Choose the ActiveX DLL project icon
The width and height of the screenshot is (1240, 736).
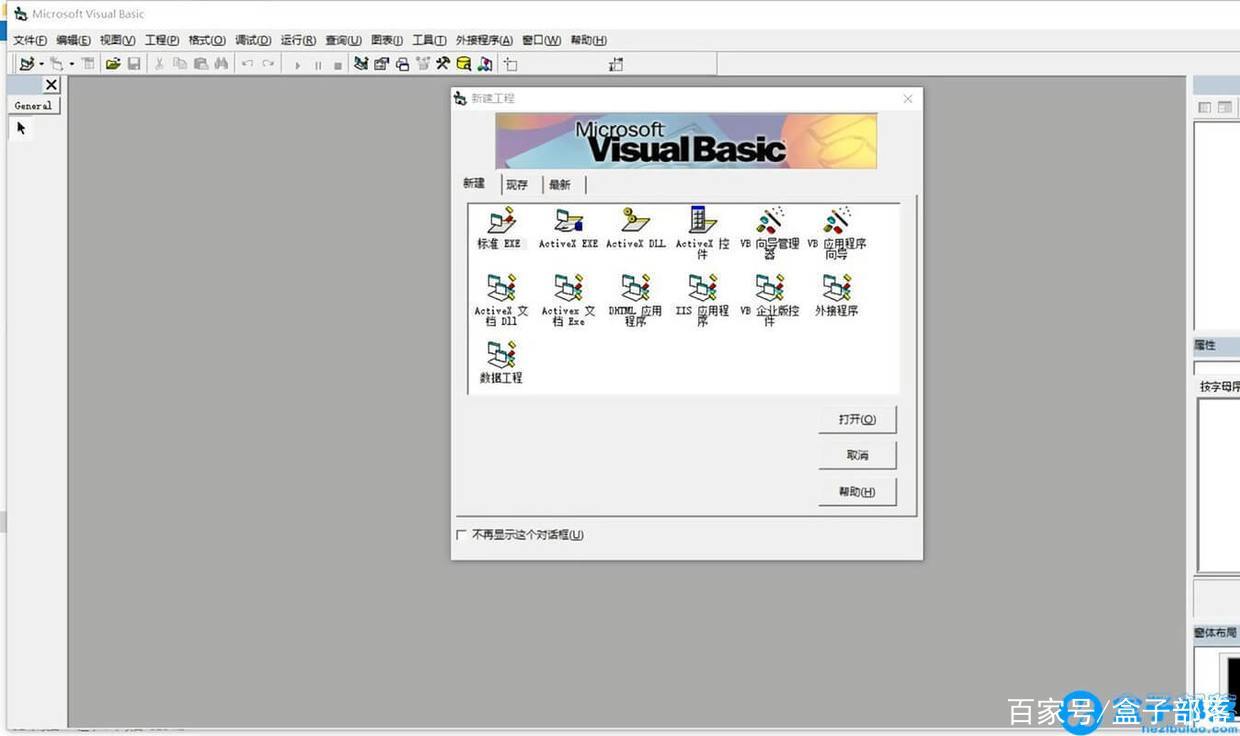(x=635, y=229)
